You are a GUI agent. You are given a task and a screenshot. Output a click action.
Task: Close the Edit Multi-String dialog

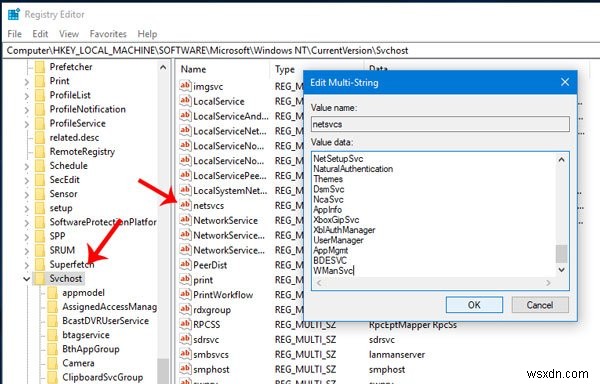coord(565,82)
